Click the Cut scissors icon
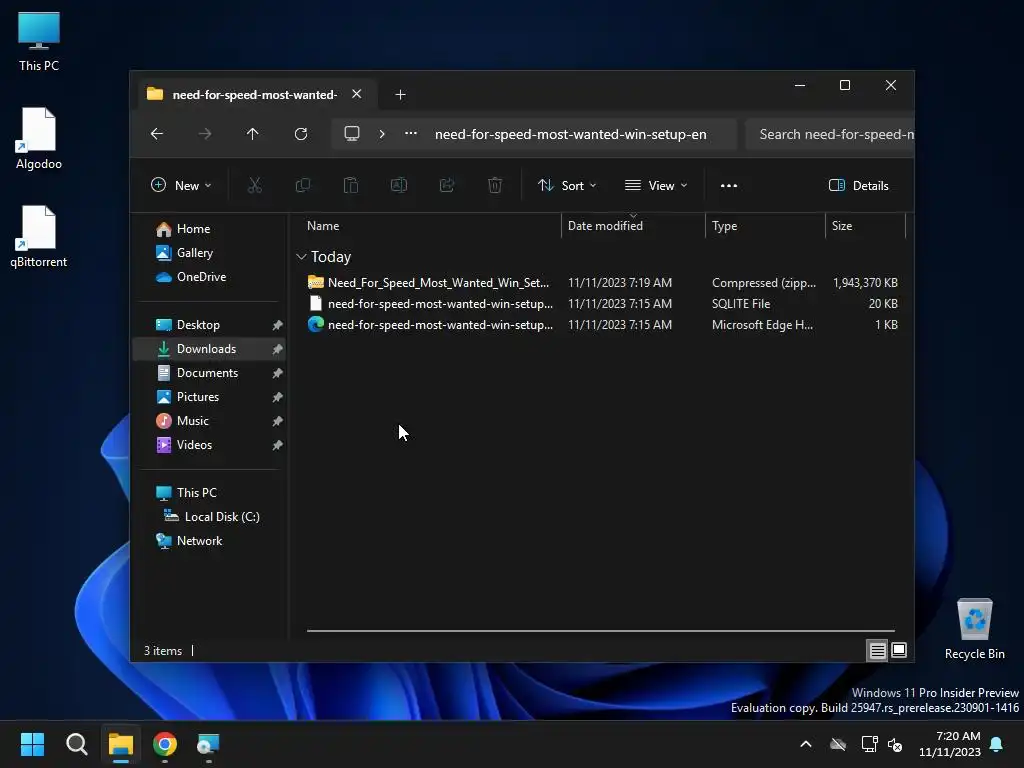The width and height of the screenshot is (1024, 768). point(255,185)
